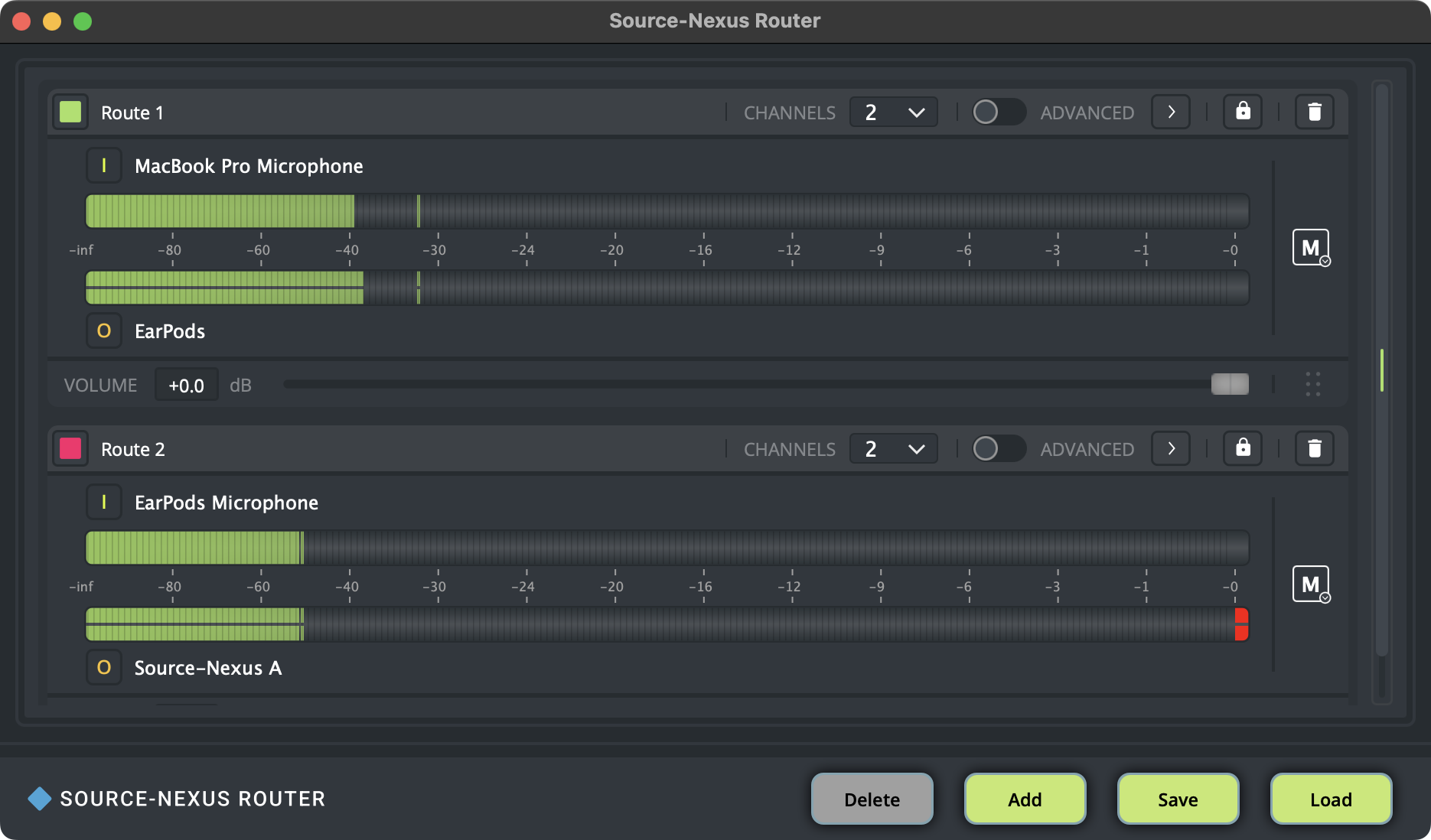
Task: Click the green Route 1 color swatch
Action: tap(70, 112)
